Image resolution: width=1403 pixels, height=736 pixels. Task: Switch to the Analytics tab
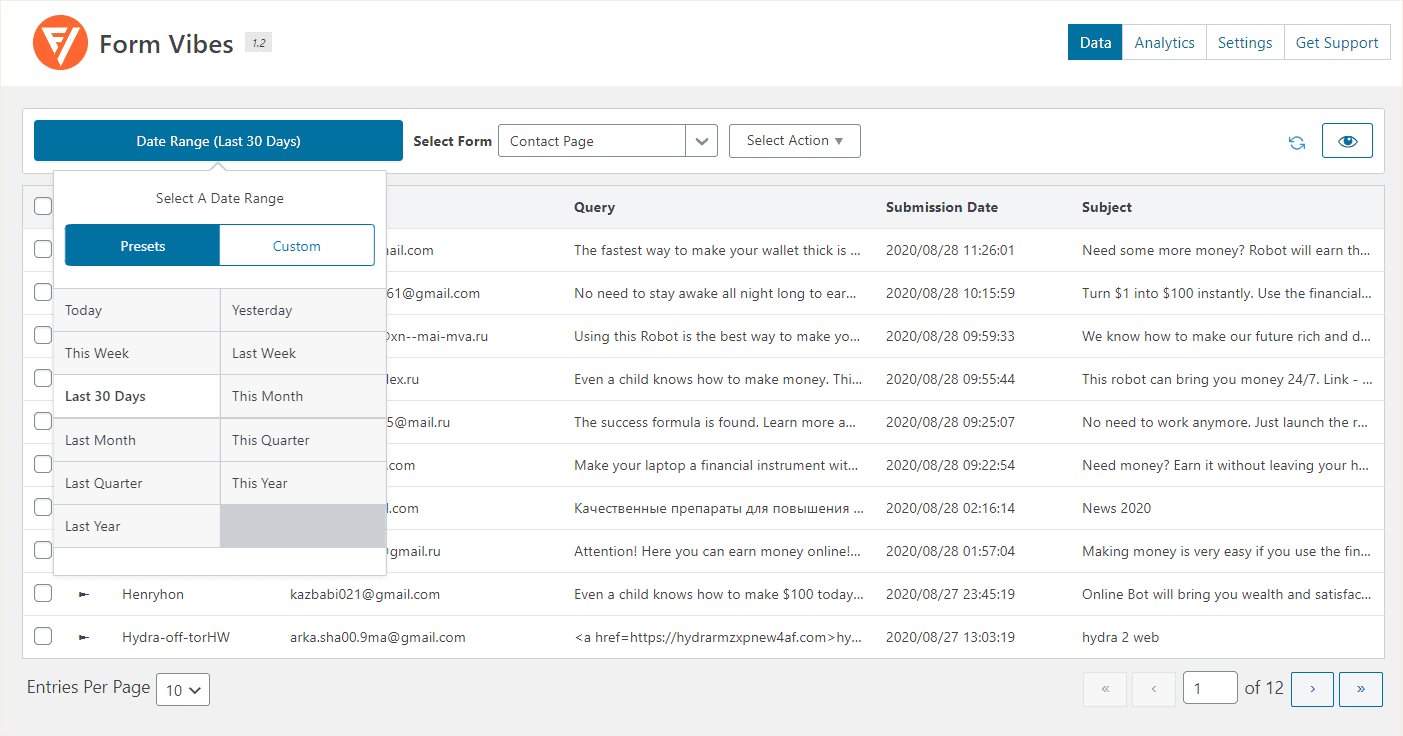tap(1164, 43)
